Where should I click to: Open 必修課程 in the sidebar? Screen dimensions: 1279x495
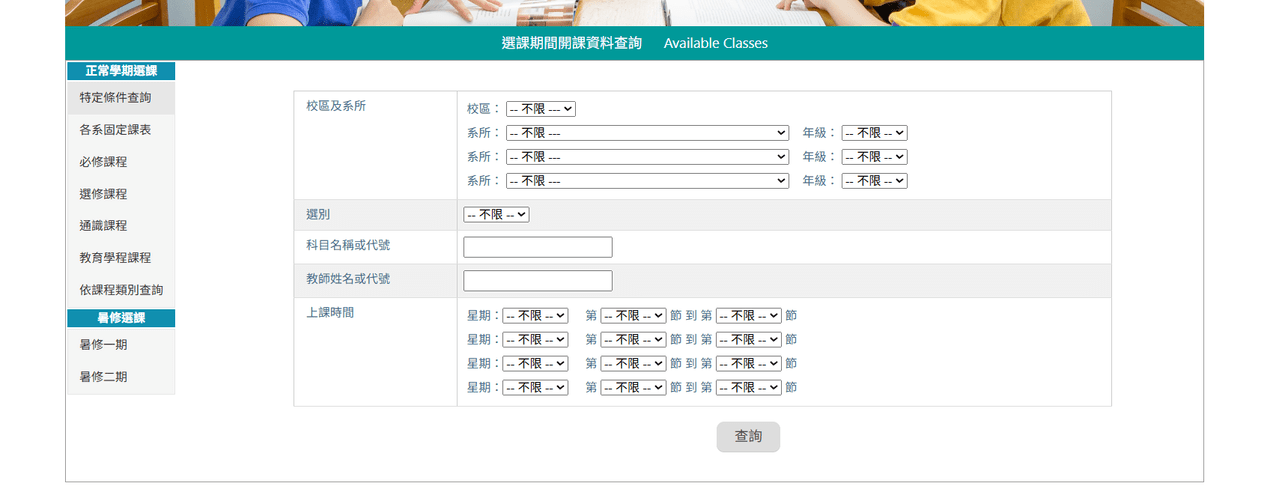121,162
